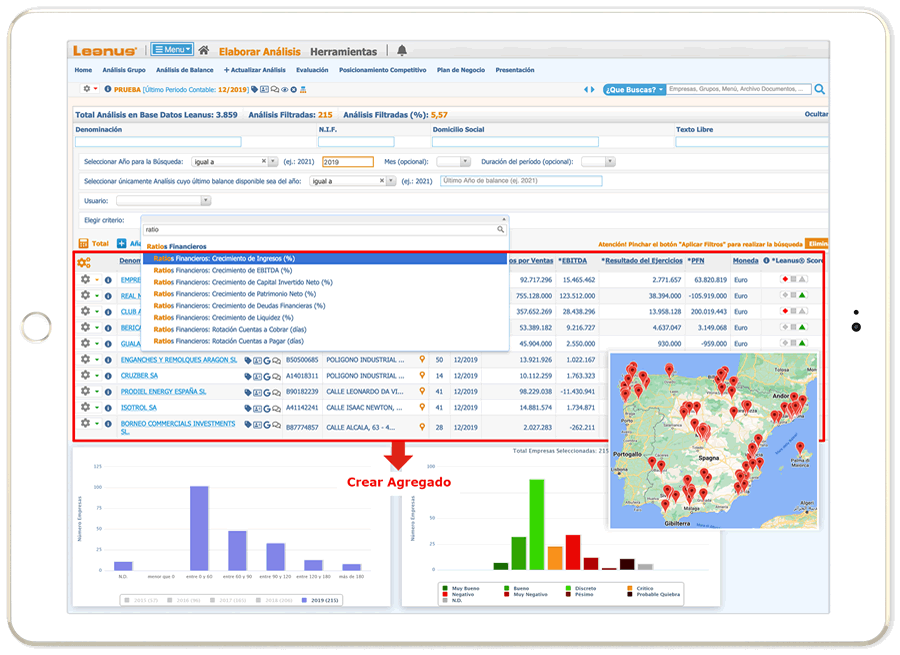Sort by the EBITDA column header

click(x=574, y=261)
